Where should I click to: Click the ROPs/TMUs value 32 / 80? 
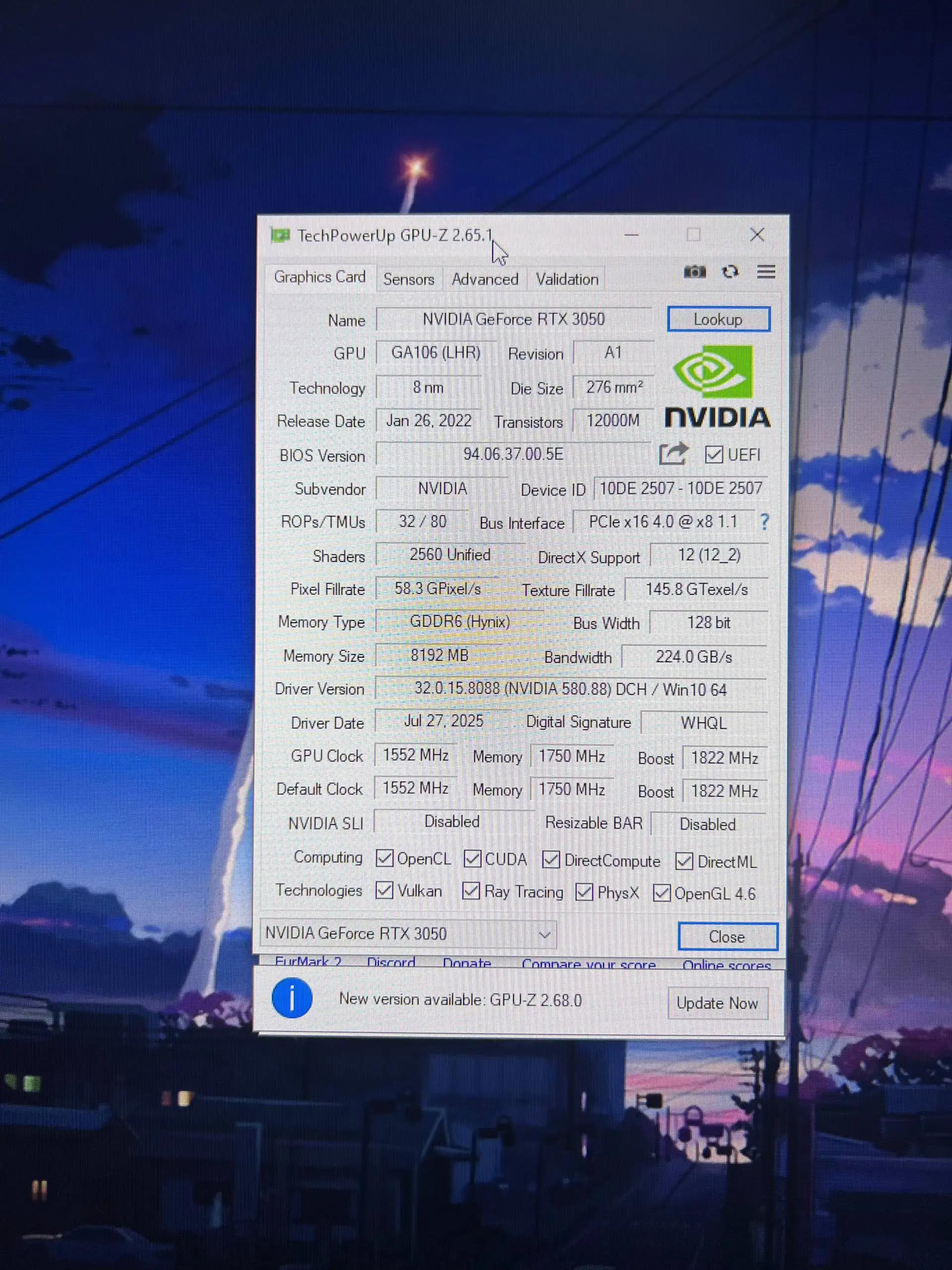422,521
